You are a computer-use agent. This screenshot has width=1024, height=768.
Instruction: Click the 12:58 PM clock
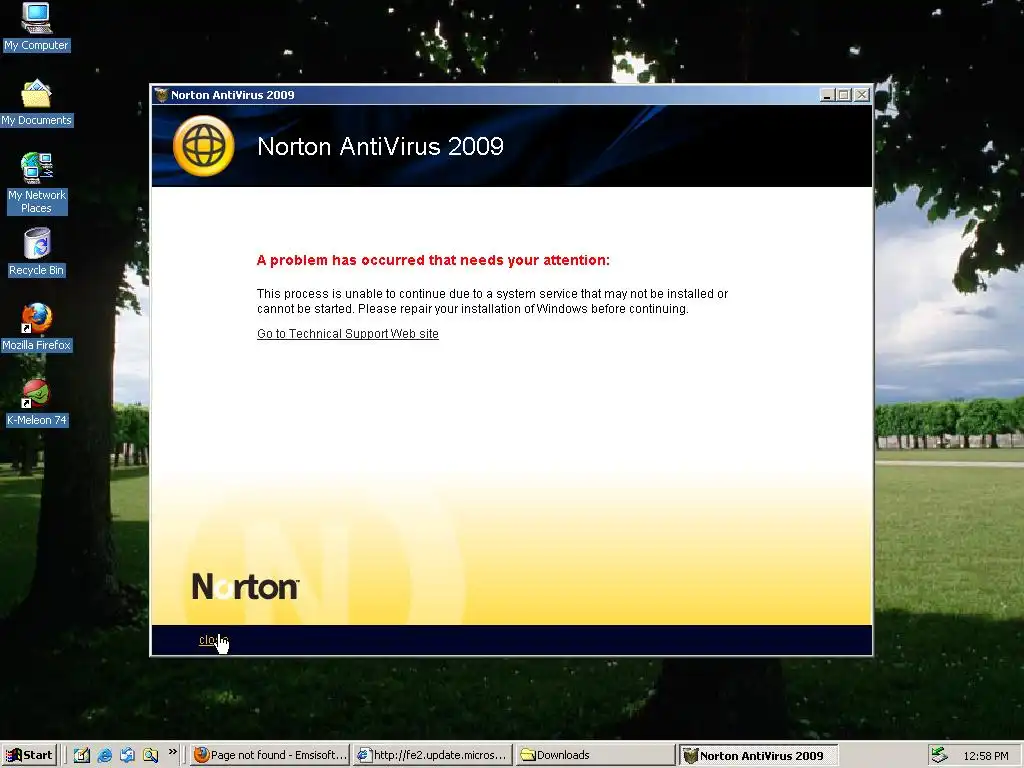(x=985, y=756)
